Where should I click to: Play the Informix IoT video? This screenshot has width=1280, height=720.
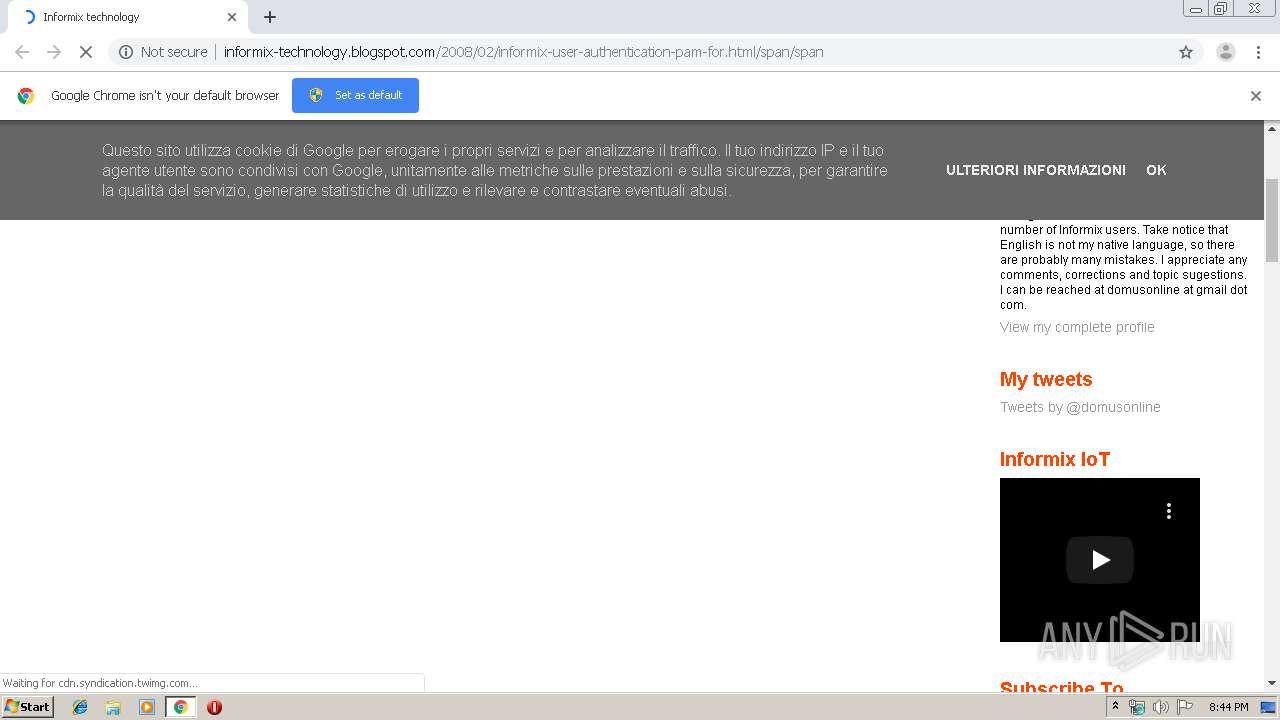coord(1100,560)
